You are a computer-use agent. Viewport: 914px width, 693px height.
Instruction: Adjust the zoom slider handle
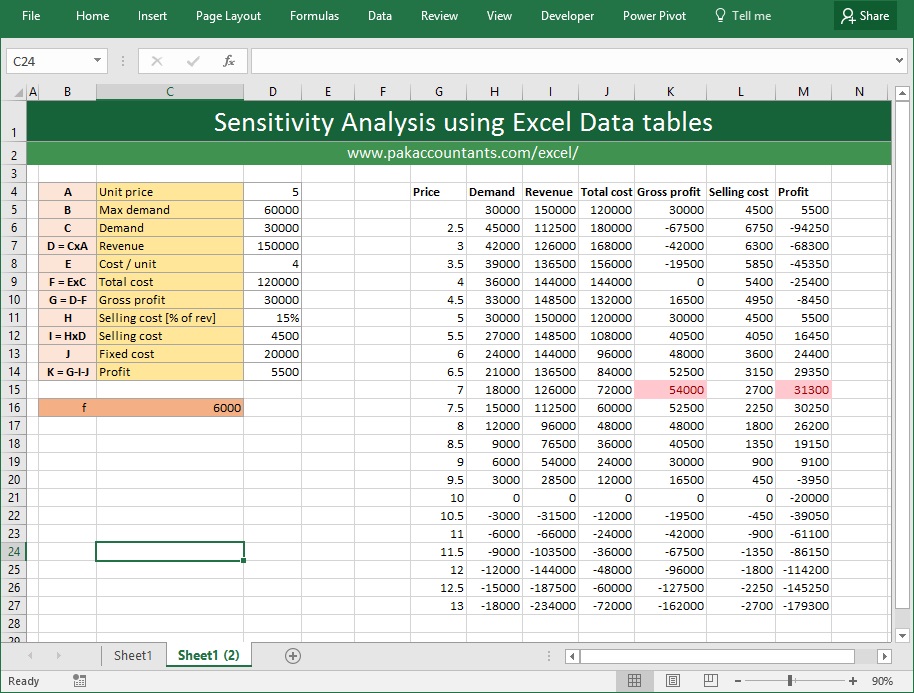[x=790, y=681]
